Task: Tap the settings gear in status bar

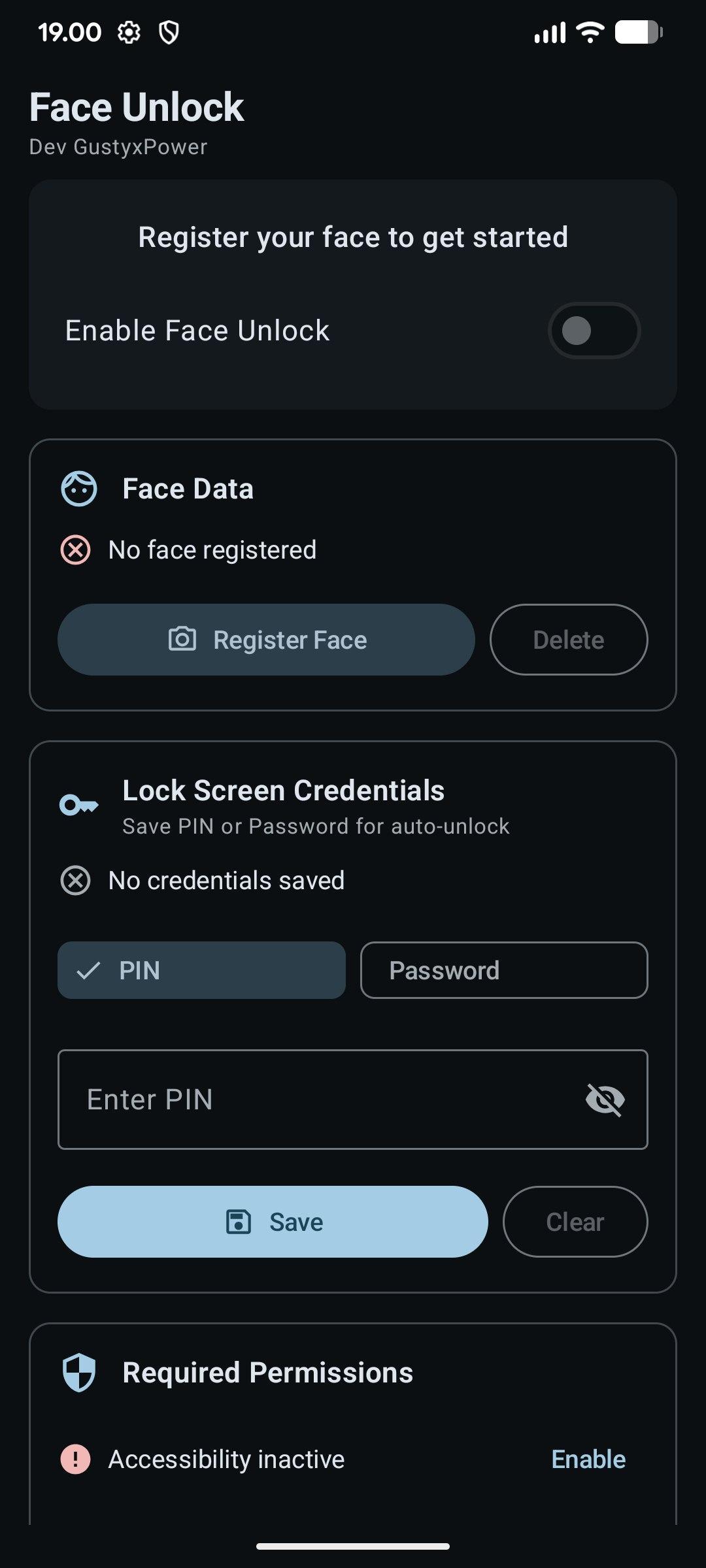Action: [x=129, y=32]
